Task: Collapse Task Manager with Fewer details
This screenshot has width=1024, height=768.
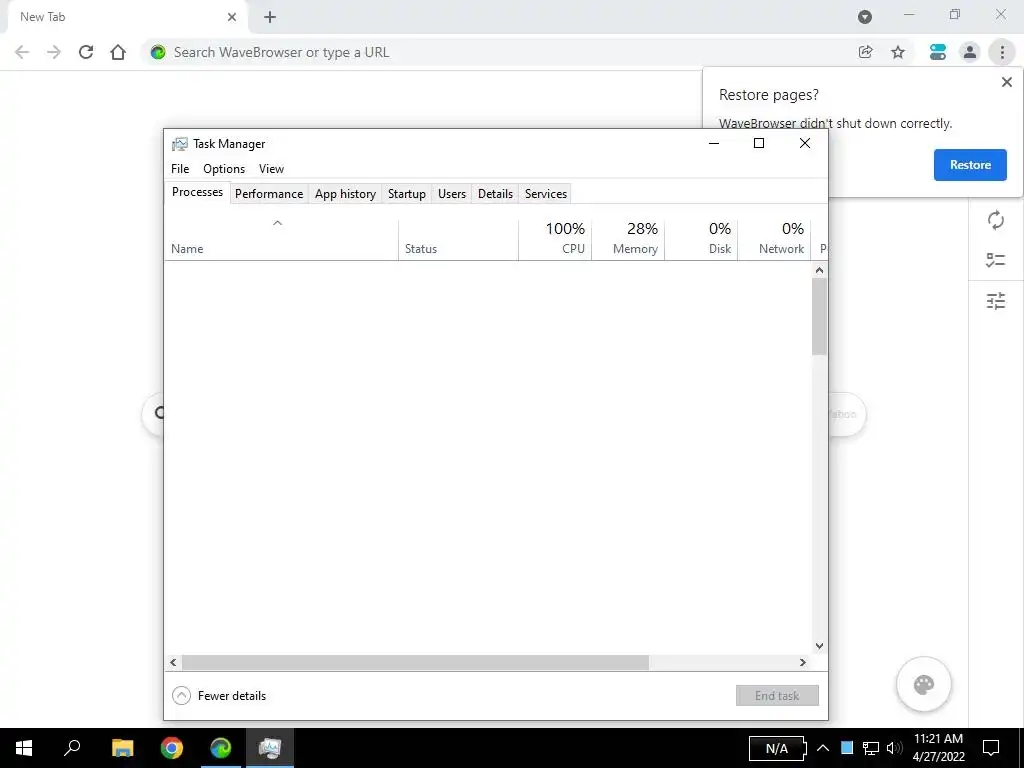Action: click(x=219, y=696)
